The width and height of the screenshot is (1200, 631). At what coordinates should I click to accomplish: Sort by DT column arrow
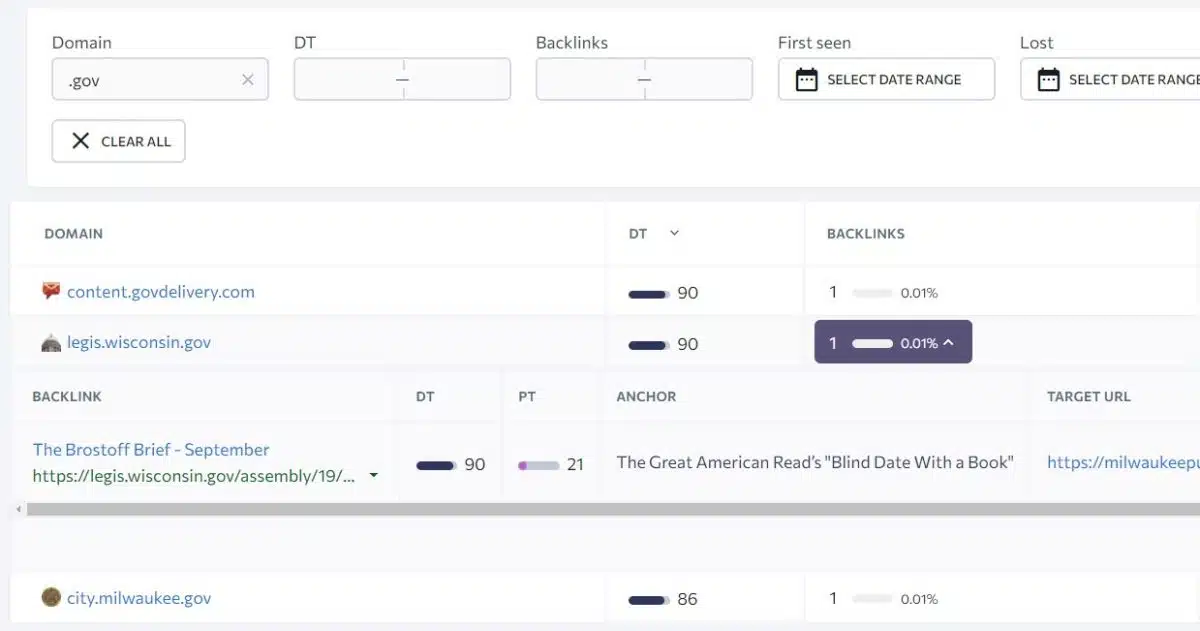tap(674, 233)
